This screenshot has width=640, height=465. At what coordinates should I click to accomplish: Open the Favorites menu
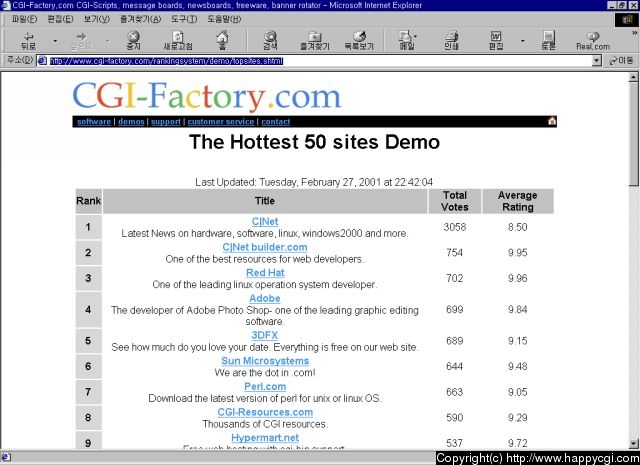coord(141,19)
